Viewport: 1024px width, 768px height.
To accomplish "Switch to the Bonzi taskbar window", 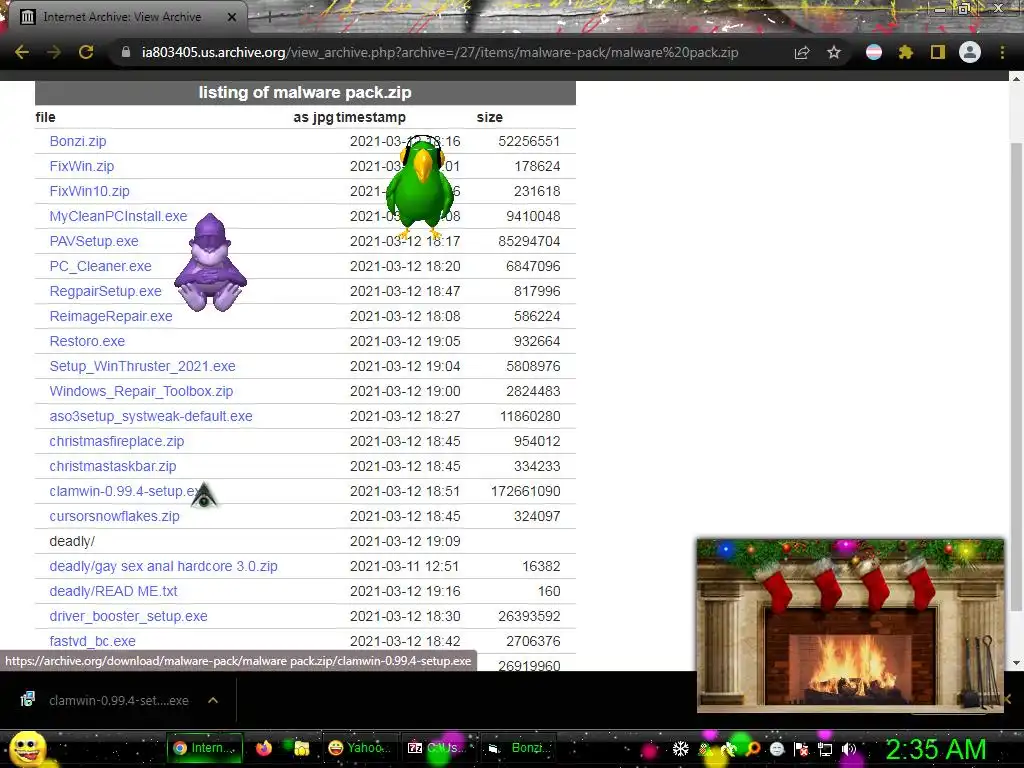I will point(519,748).
